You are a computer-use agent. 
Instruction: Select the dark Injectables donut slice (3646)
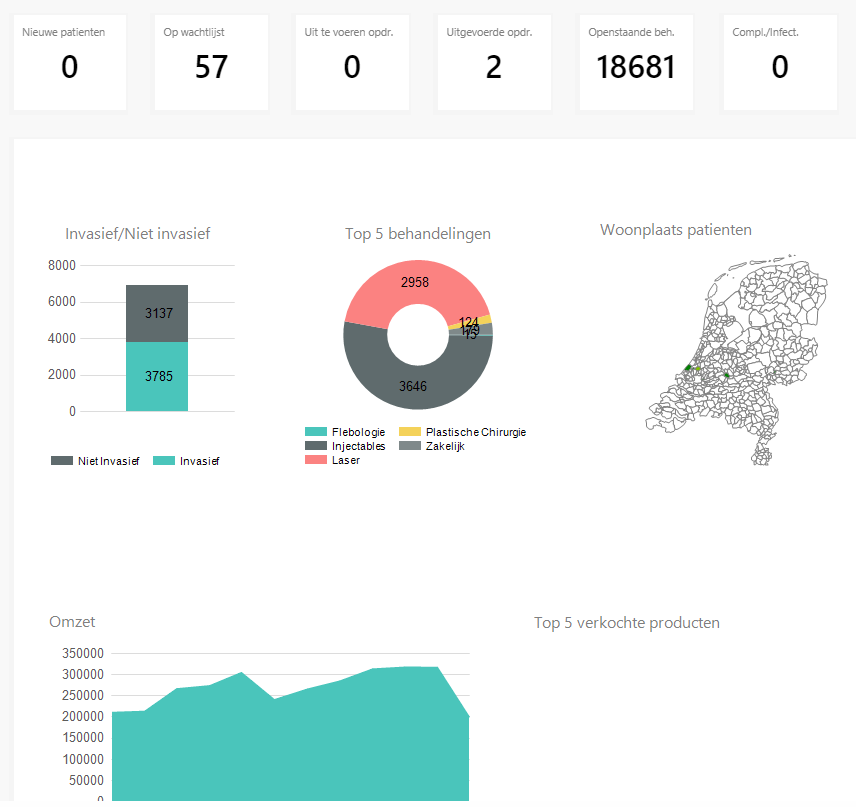414,383
